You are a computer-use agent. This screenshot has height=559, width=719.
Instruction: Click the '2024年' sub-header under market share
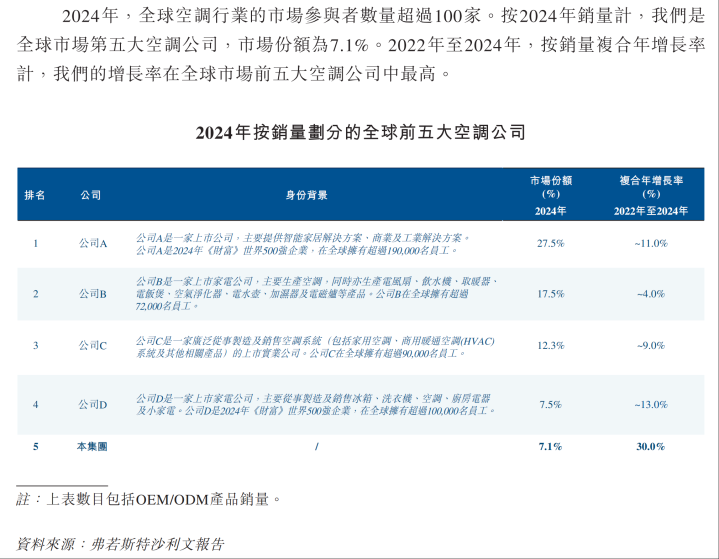click(x=550, y=211)
